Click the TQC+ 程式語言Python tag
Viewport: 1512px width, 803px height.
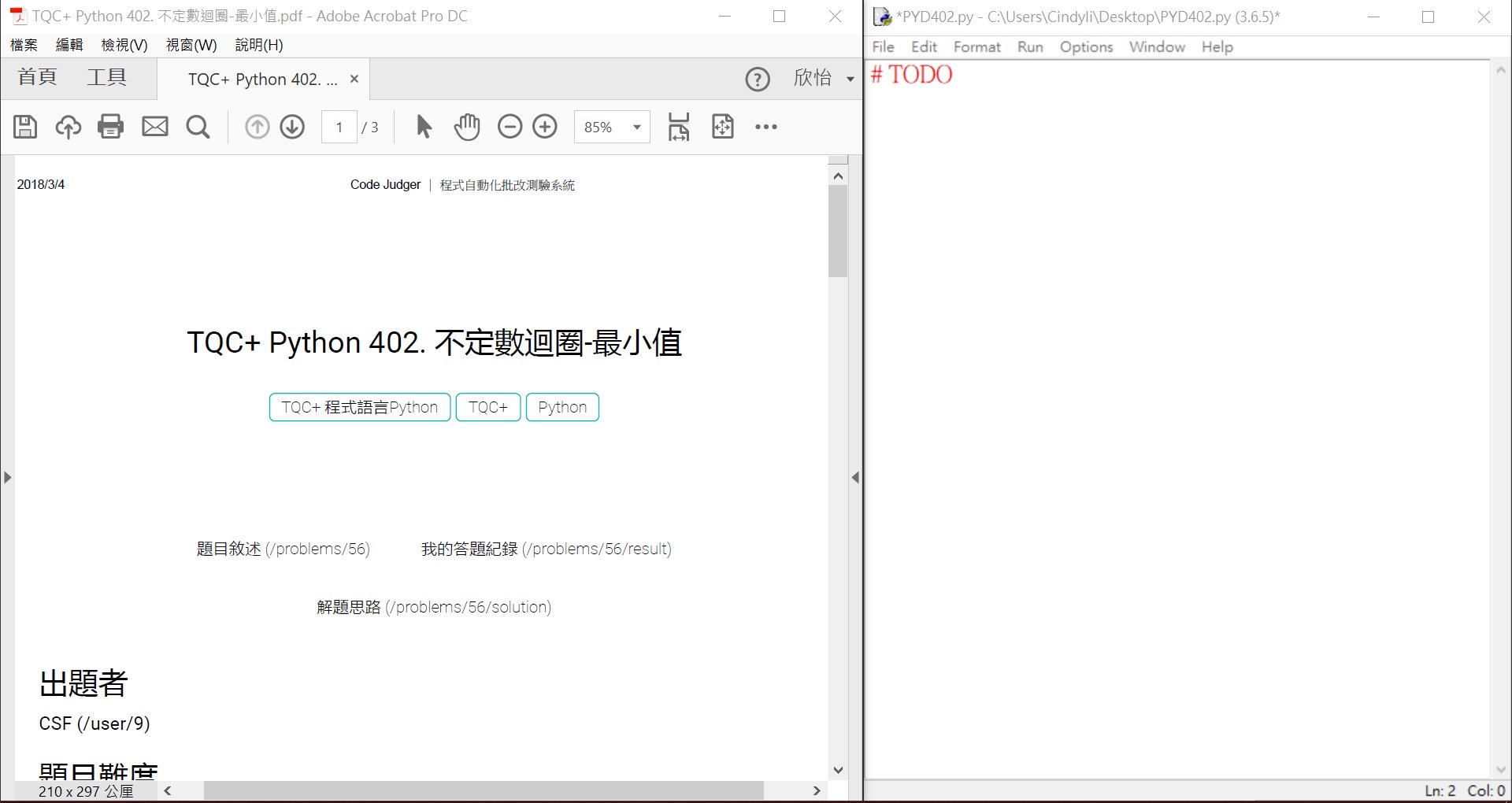click(360, 407)
